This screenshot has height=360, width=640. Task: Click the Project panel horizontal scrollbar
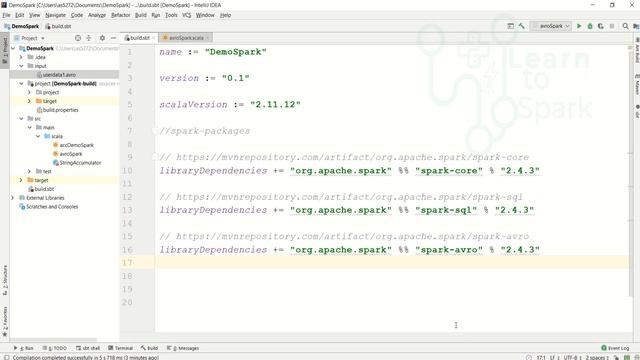tap(53, 340)
